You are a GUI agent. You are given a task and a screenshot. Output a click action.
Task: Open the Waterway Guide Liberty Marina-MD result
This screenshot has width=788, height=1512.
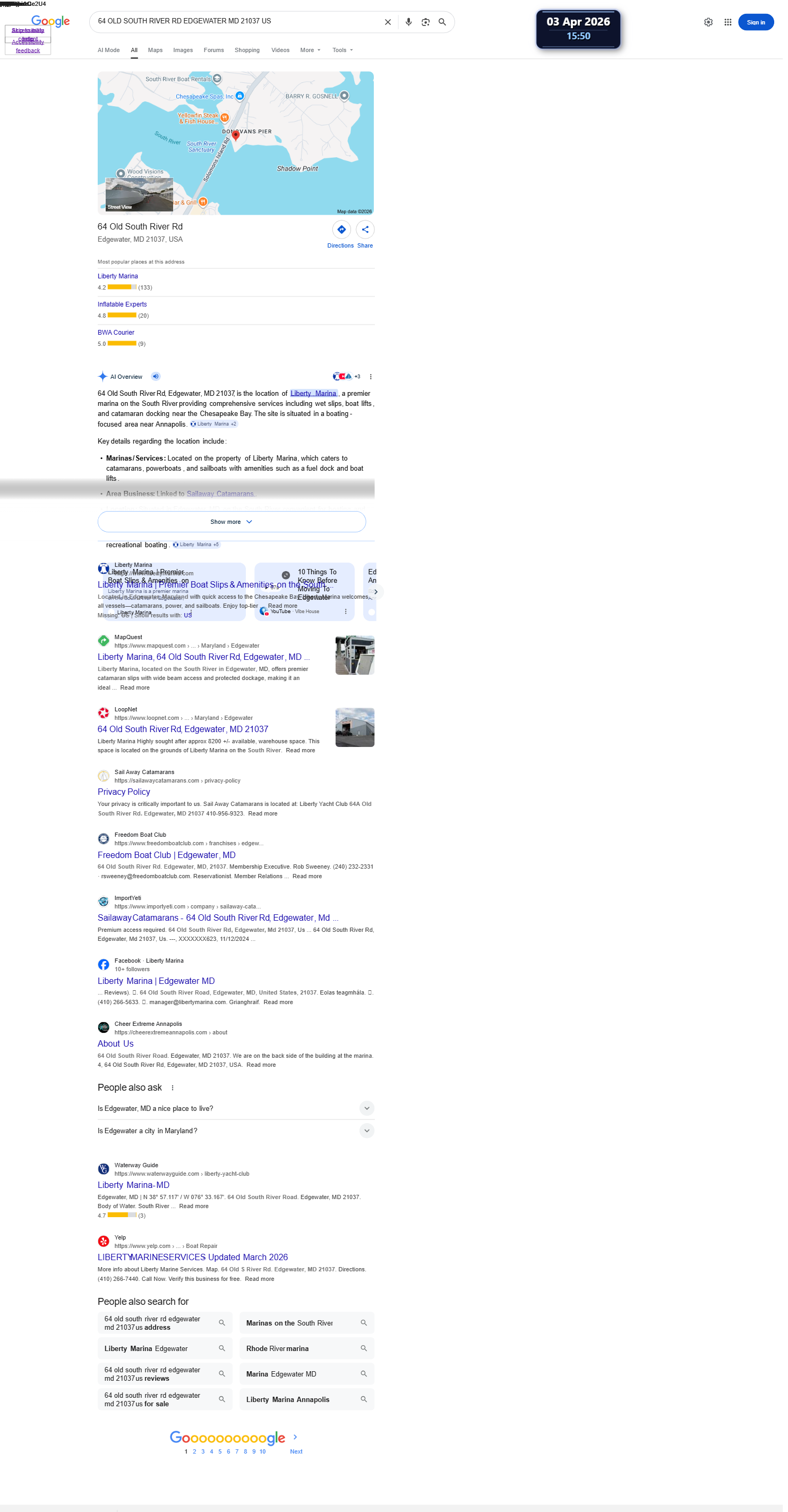pyautogui.click(x=134, y=1186)
